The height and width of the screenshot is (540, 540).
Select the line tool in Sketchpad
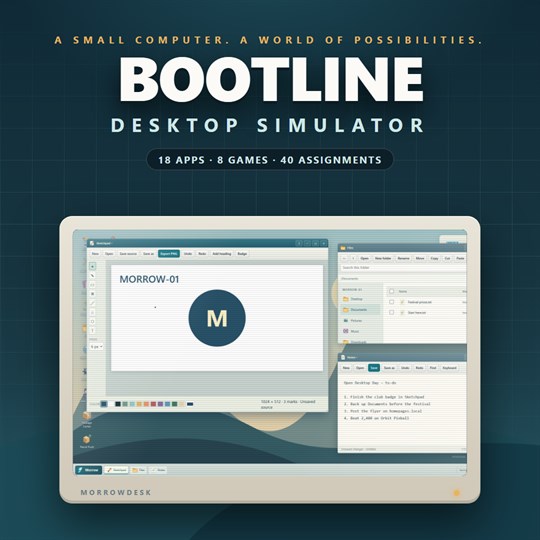coord(92,303)
